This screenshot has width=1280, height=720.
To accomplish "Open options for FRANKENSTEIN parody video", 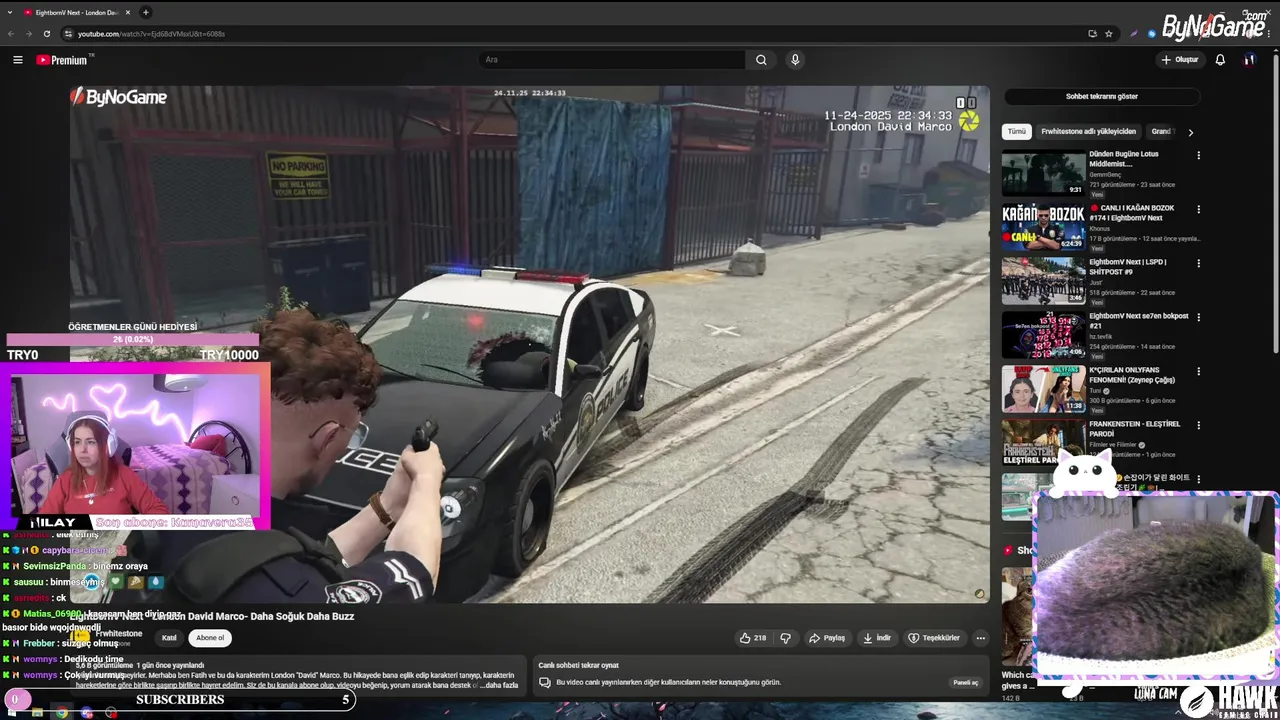I will click(x=1198, y=425).
